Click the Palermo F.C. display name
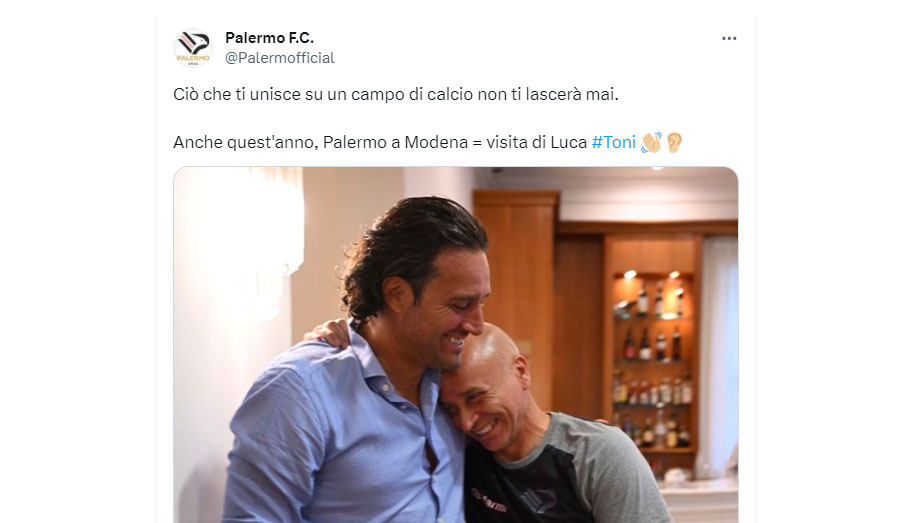This screenshot has width=922, height=523. click(269, 38)
